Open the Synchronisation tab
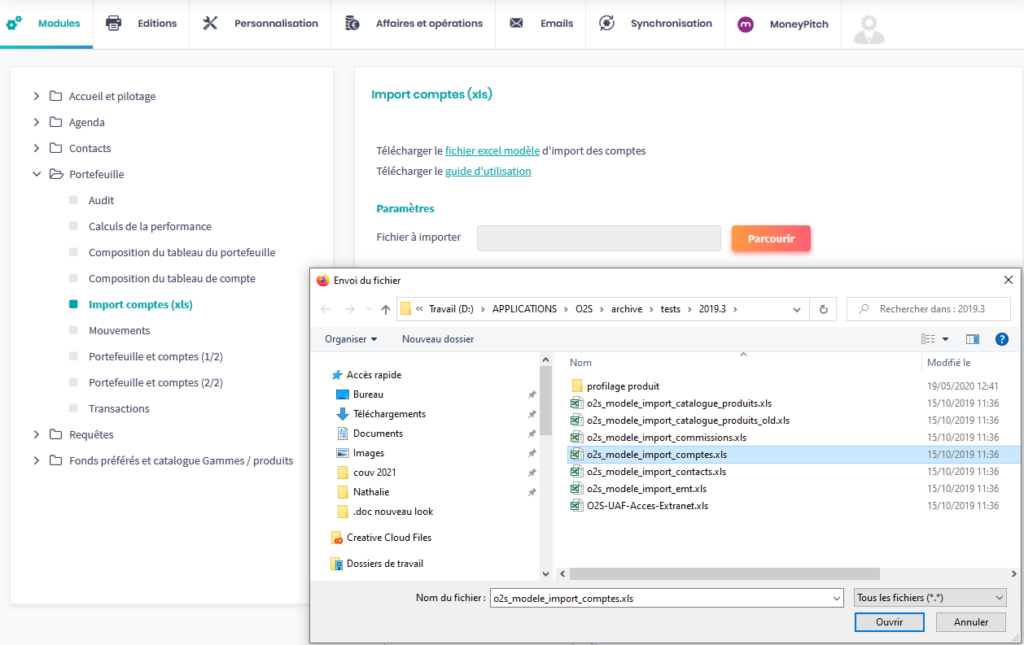This screenshot has height=645, width=1024. (x=659, y=24)
